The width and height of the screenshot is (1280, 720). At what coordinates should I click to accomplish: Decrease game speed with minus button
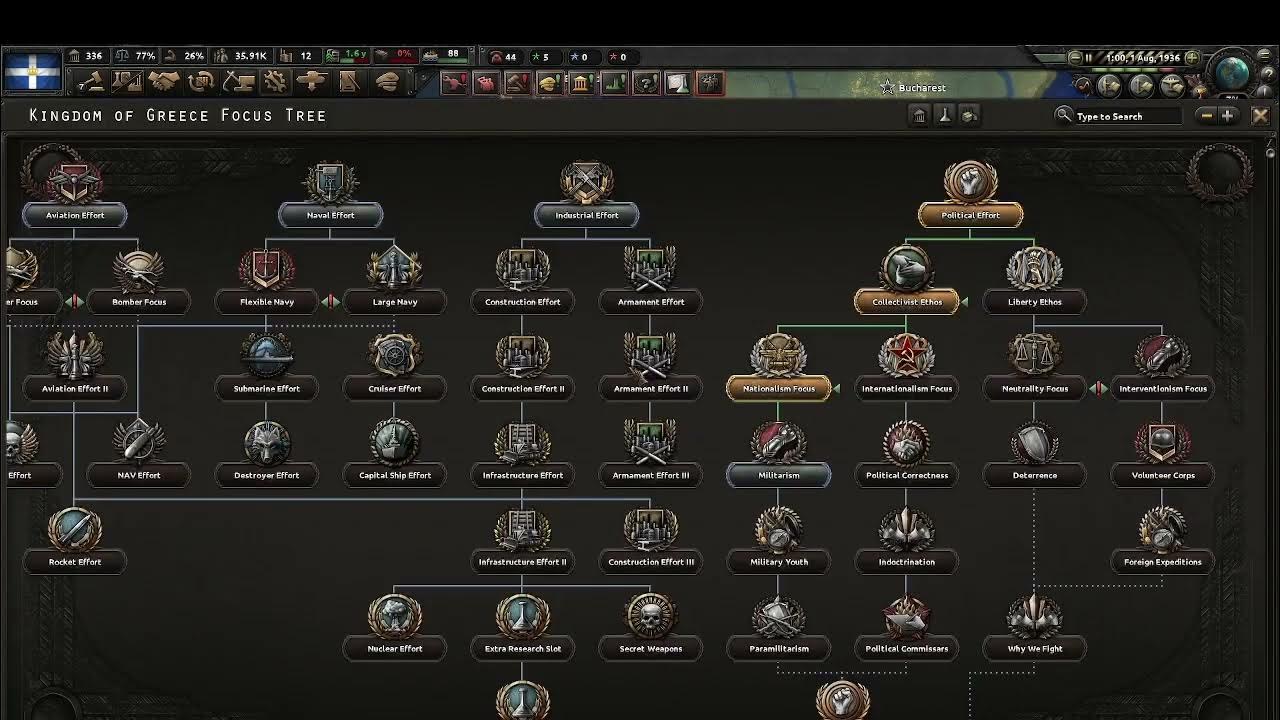click(1076, 58)
